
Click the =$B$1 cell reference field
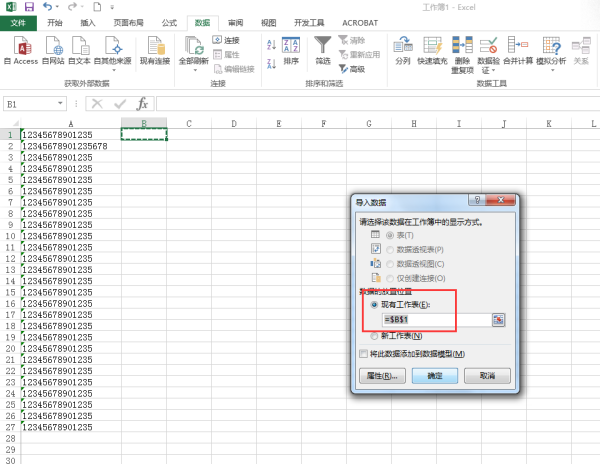coord(435,319)
